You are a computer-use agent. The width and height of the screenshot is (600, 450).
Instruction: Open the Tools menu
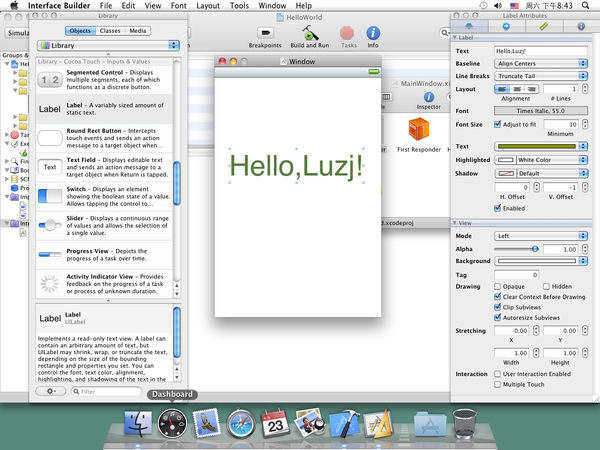point(240,5)
